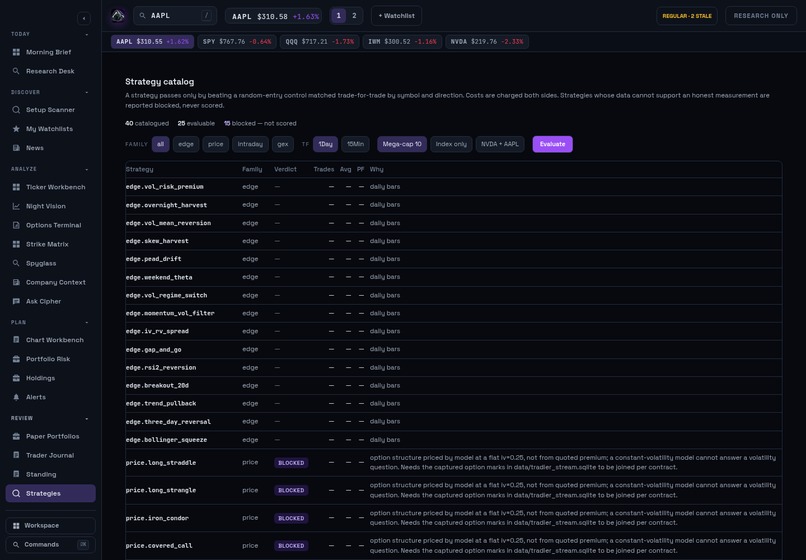
Task: Focus the AAPL symbol search field
Action: tap(175, 16)
